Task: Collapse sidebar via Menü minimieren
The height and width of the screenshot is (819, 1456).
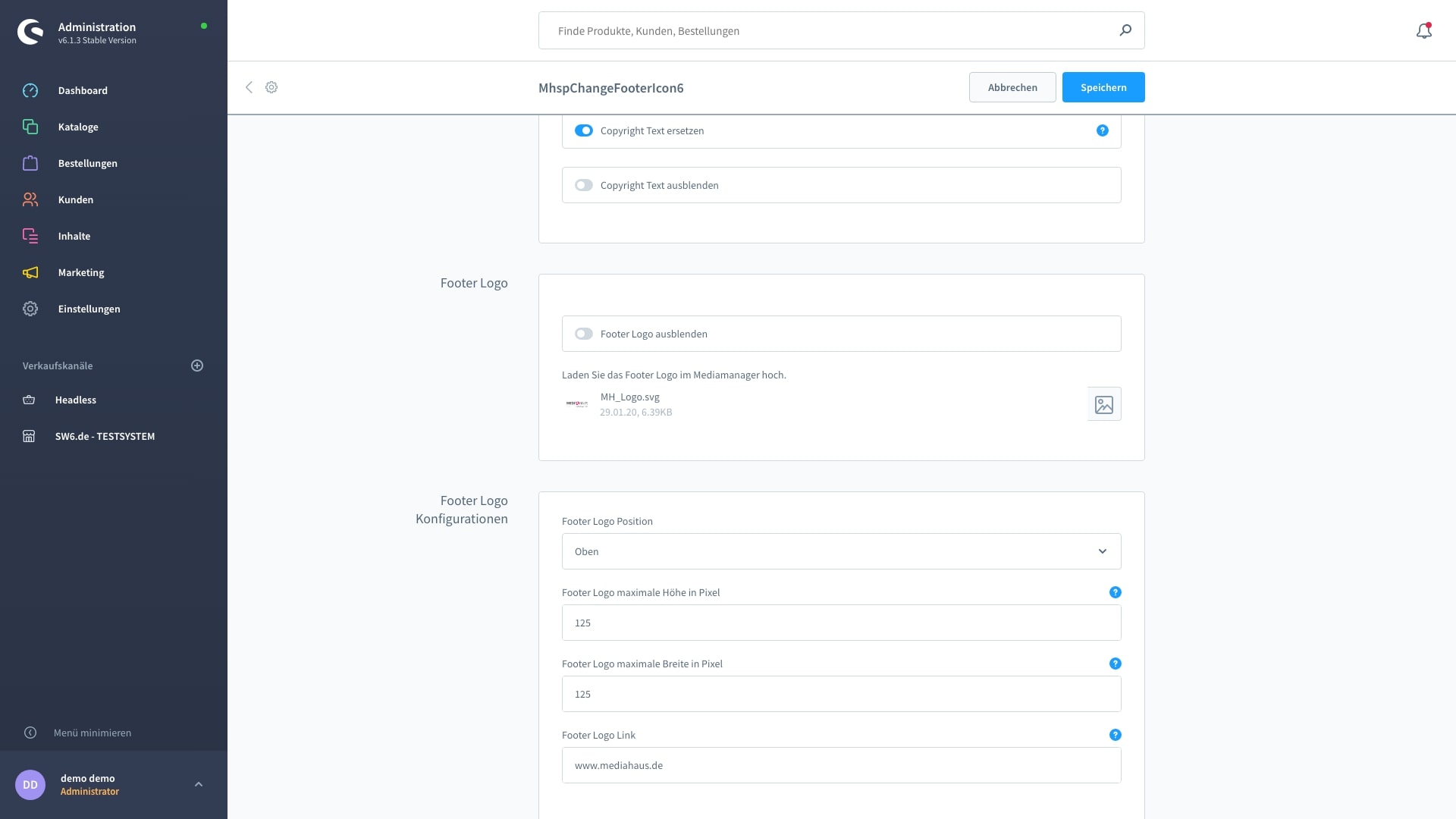Action: 92,733
